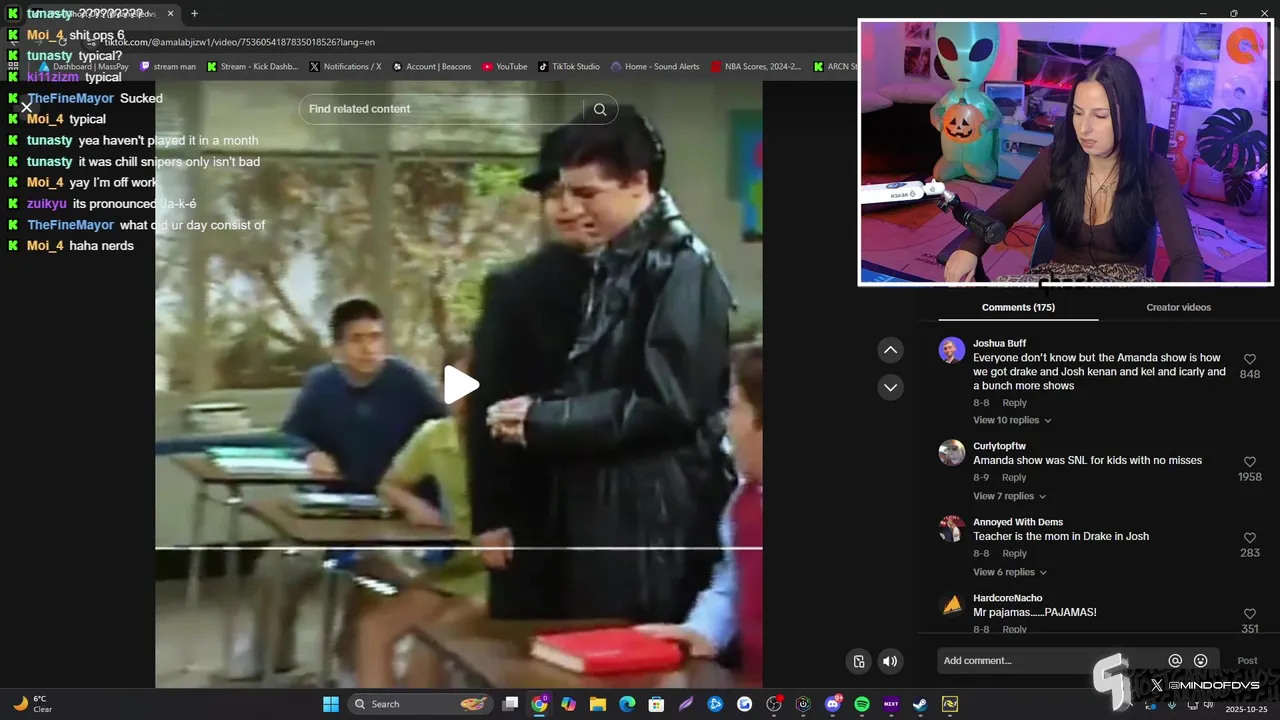Post the comment
Viewport: 1280px width, 720px height.
[x=1247, y=661]
